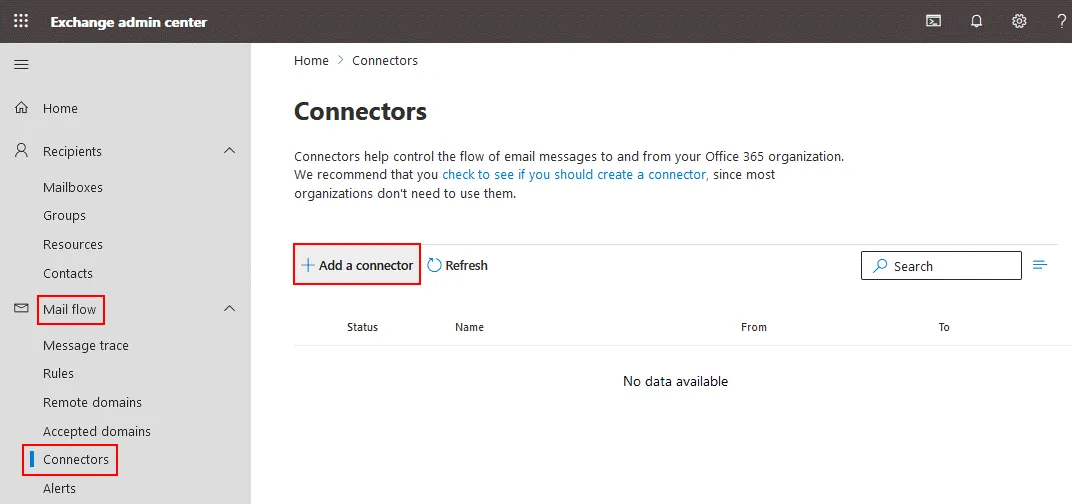Select Connectors in the navigation
Viewport: 1072px width, 504px height.
(76, 459)
